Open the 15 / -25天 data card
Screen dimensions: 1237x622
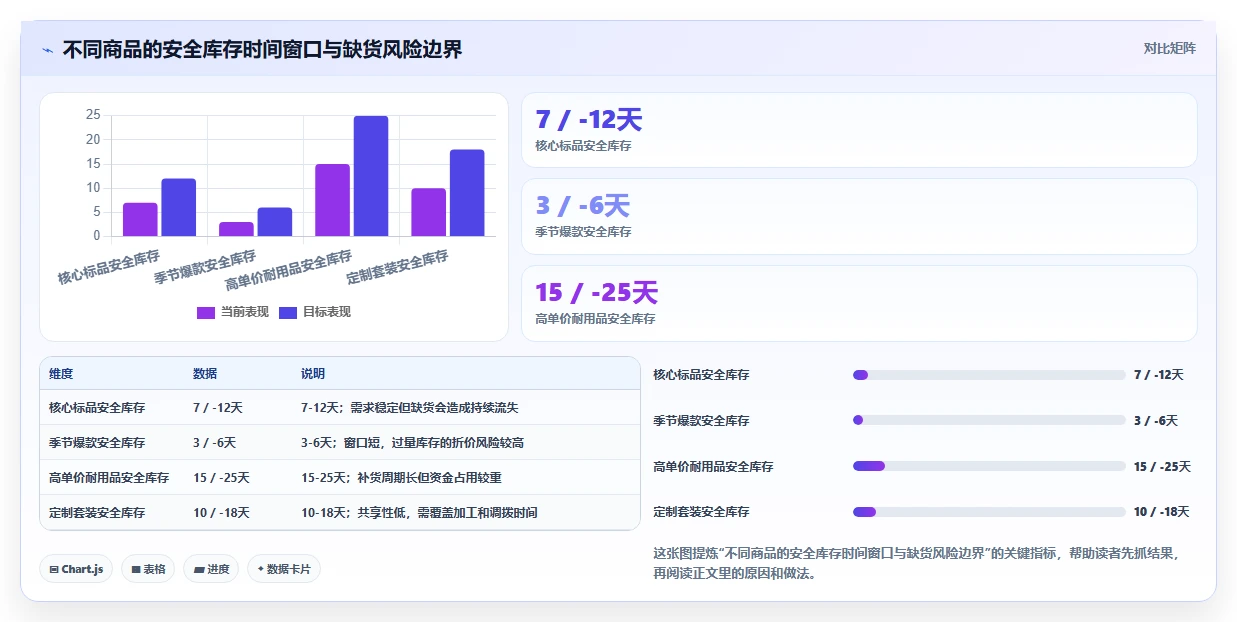click(859, 303)
